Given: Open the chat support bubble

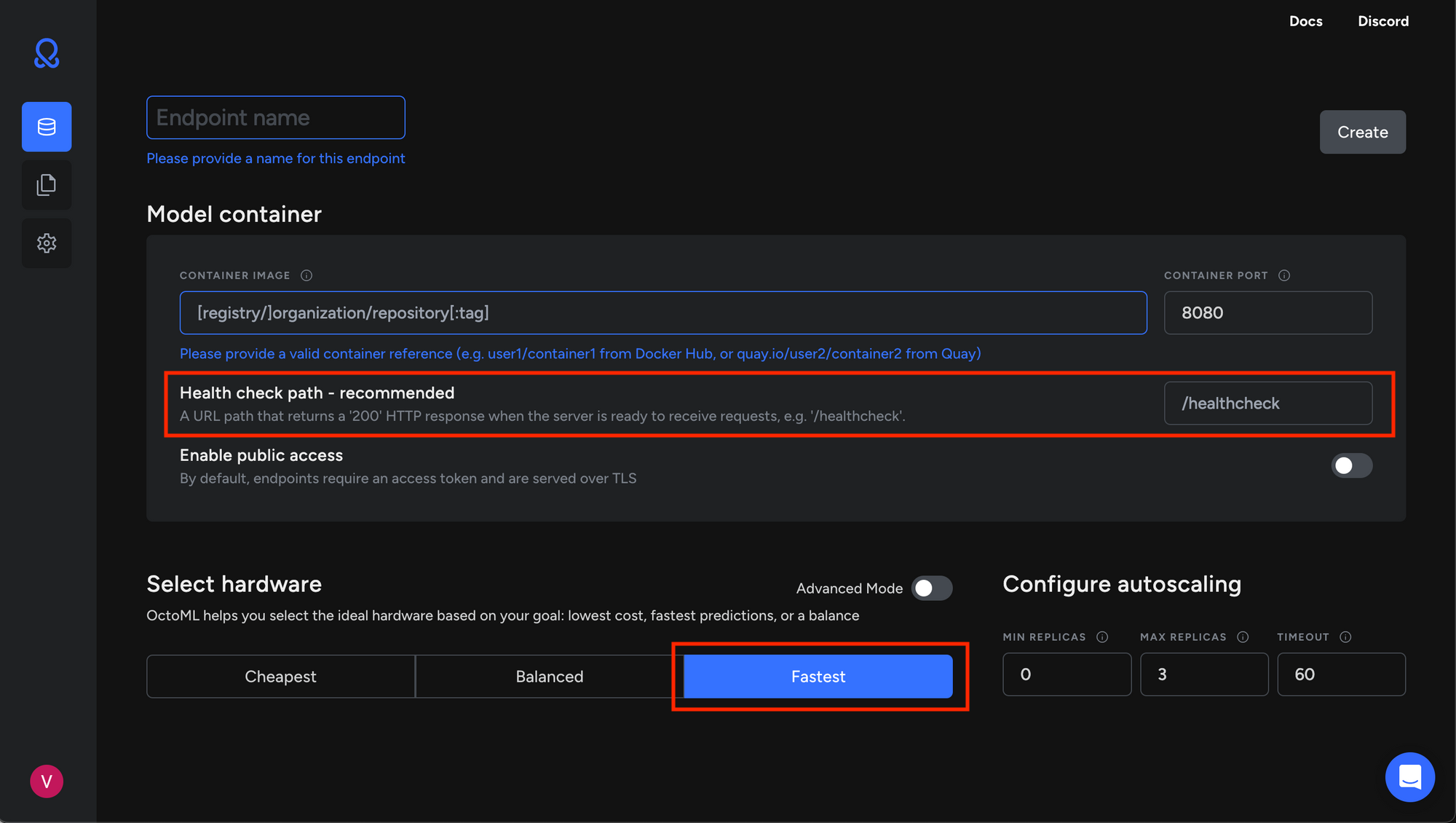Looking at the screenshot, I should click(1409, 777).
